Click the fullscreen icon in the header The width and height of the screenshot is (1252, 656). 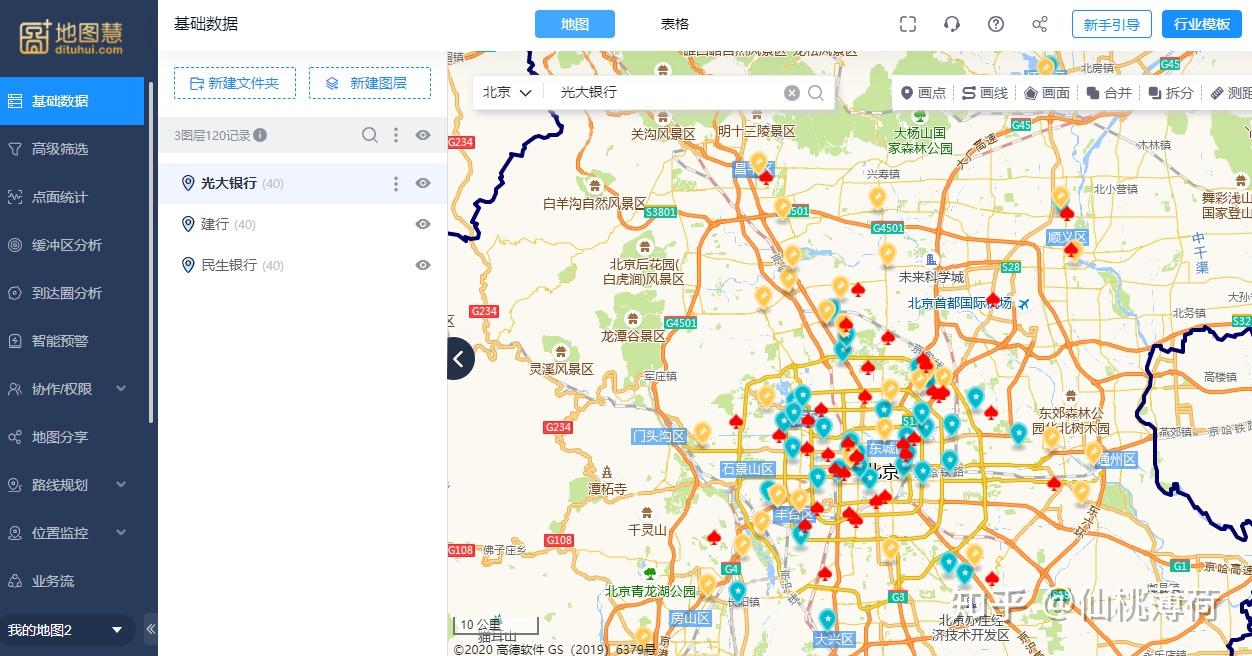908,24
